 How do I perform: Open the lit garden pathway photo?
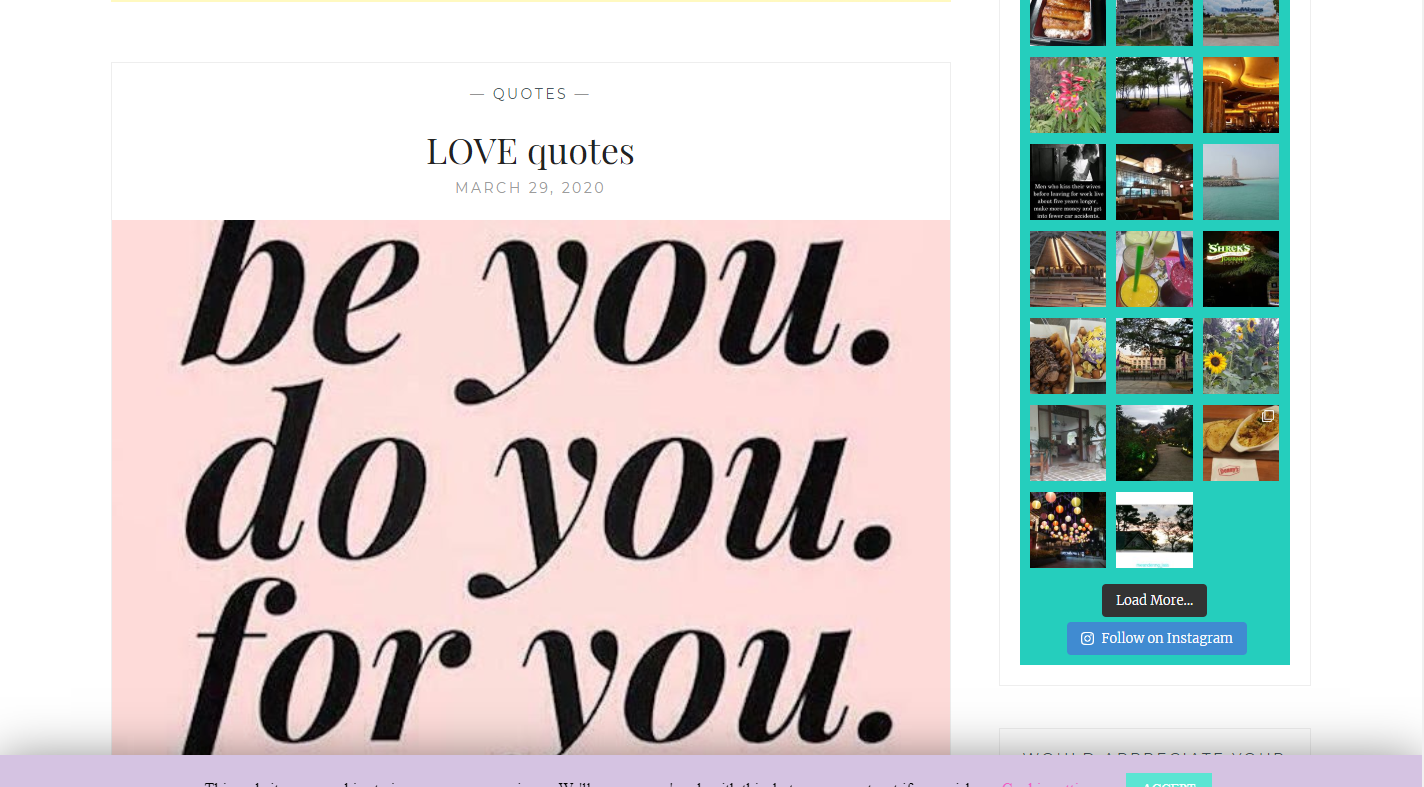pyautogui.click(x=1154, y=443)
